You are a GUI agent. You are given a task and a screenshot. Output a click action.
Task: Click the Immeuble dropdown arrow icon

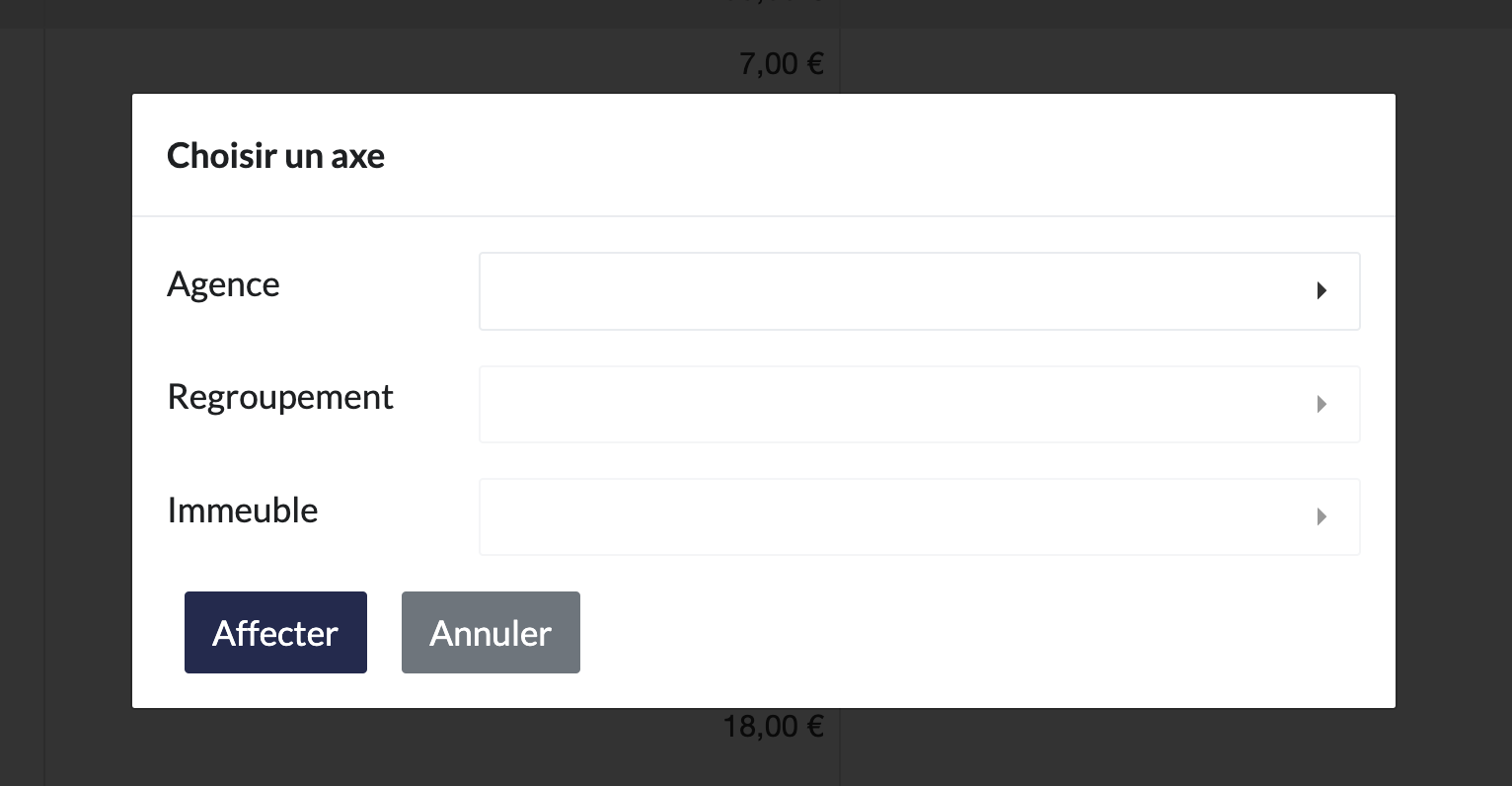[x=1321, y=516]
